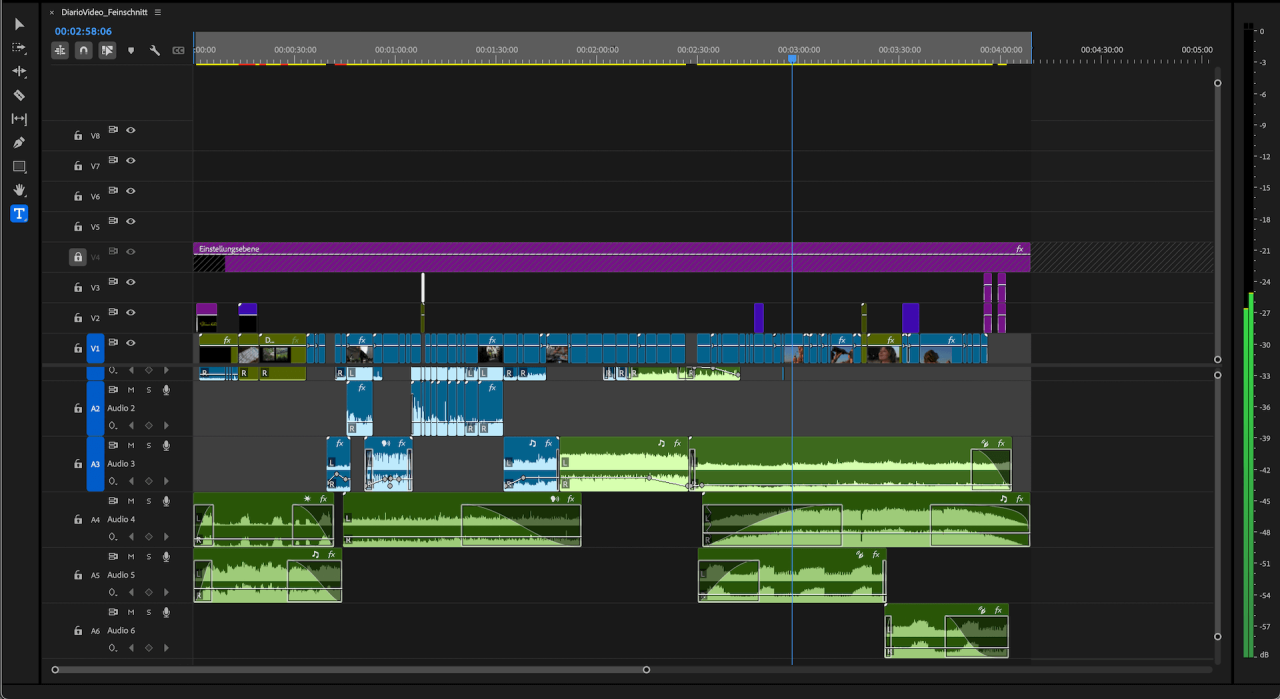
Task: Select the Pen tool
Action: point(19,143)
